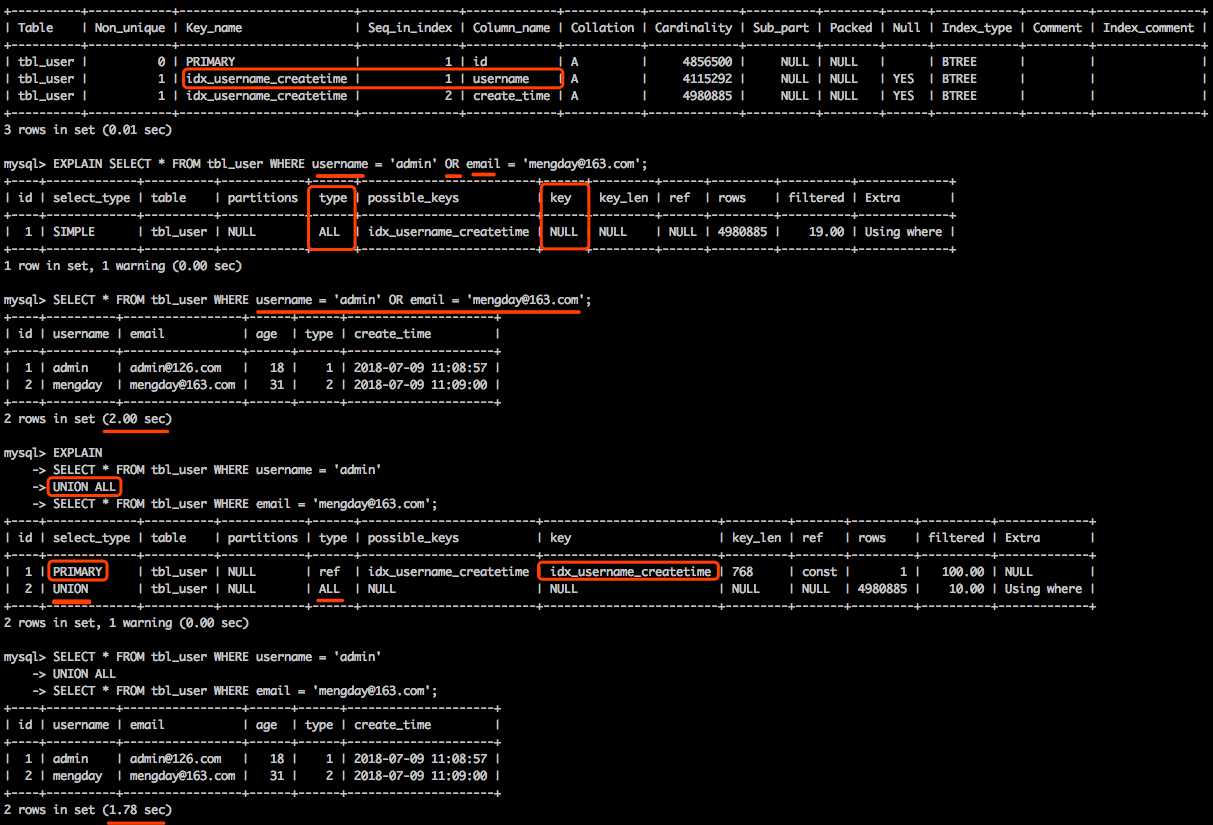
Task: Click cardinality value 4856500
Action: [707, 62]
